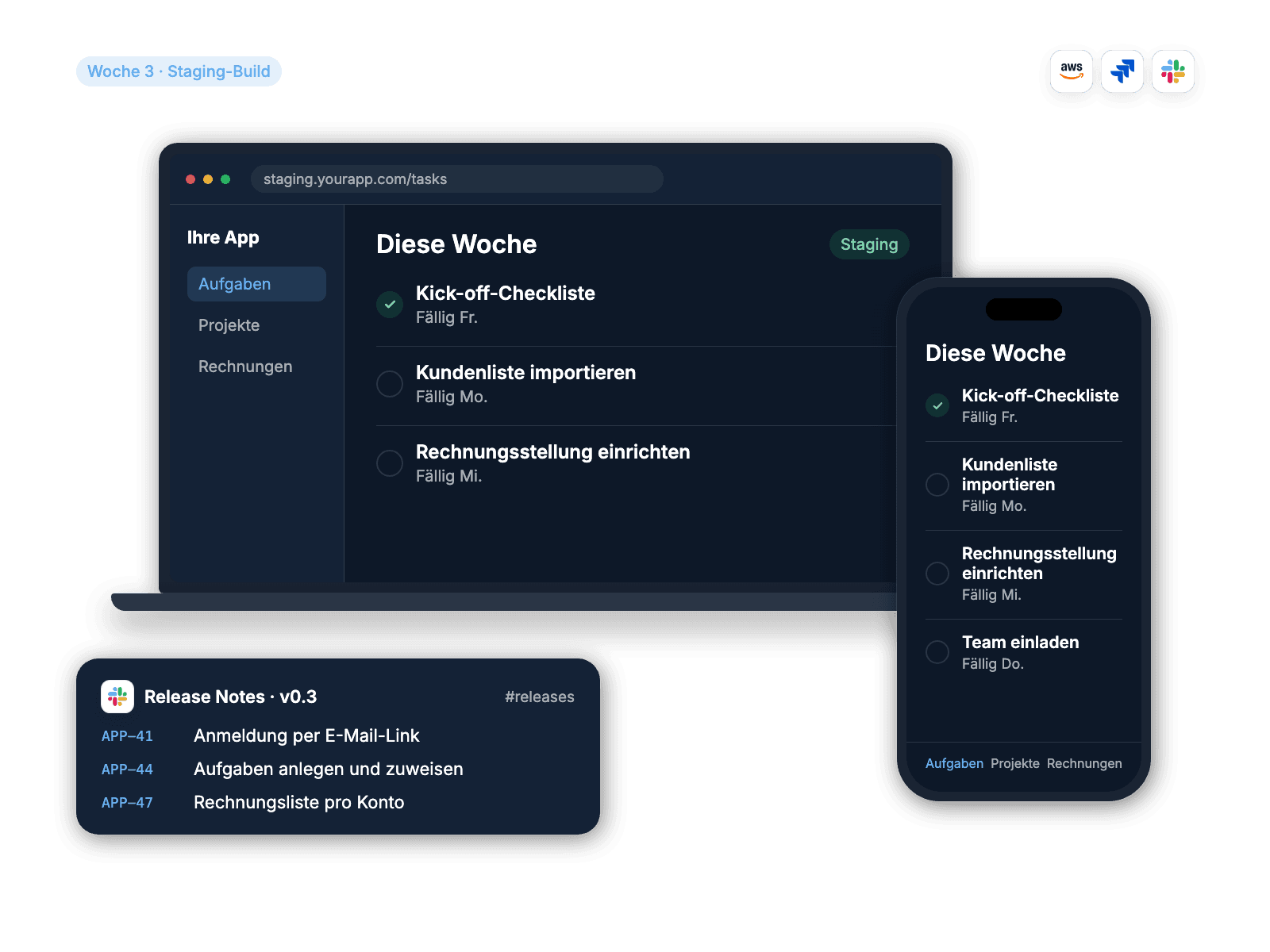Open ticket link APP–41
The image size is (1270, 952).
(x=127, y=736)
